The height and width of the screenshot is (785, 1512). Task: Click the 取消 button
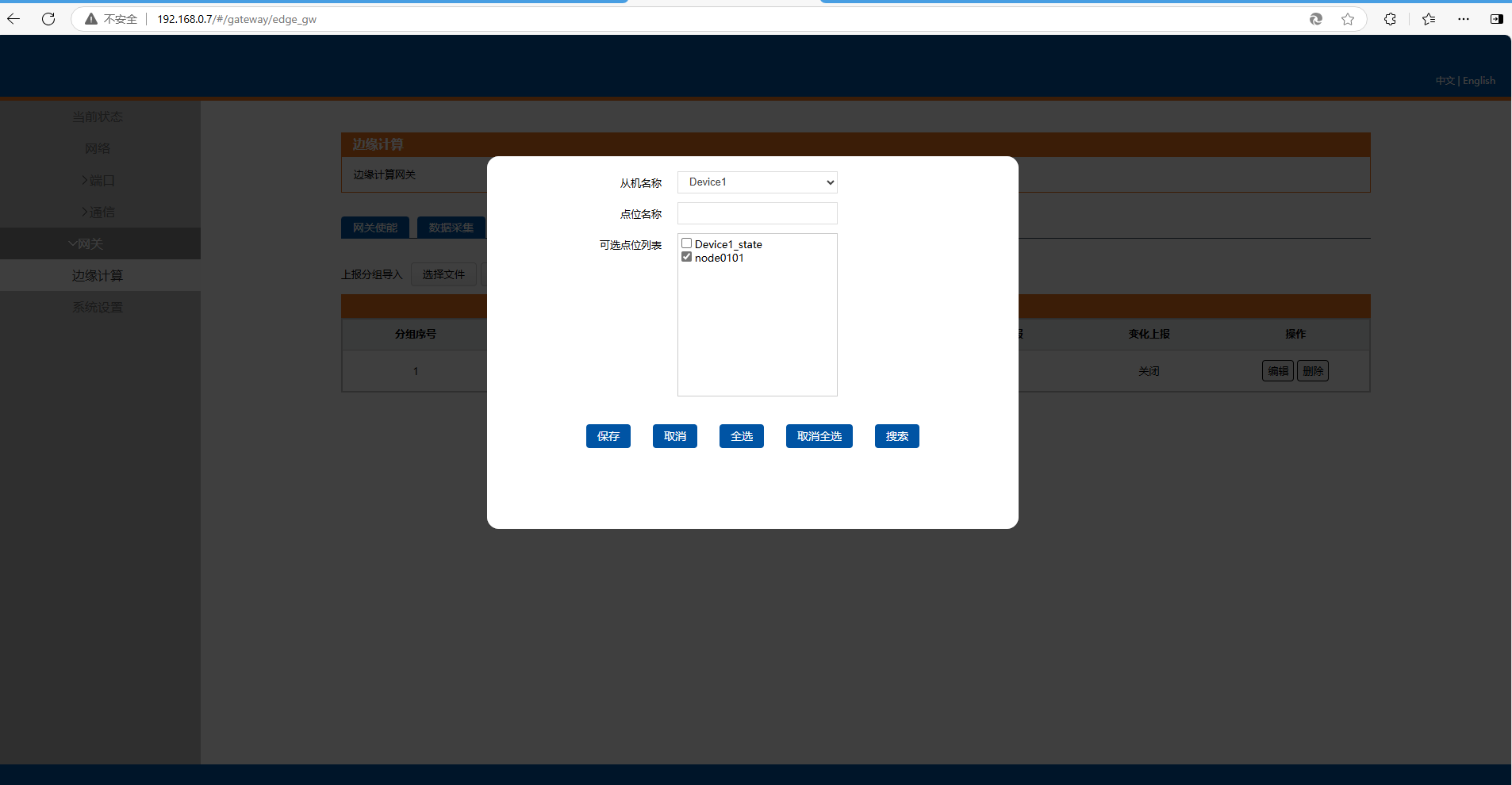pos(675,436)
